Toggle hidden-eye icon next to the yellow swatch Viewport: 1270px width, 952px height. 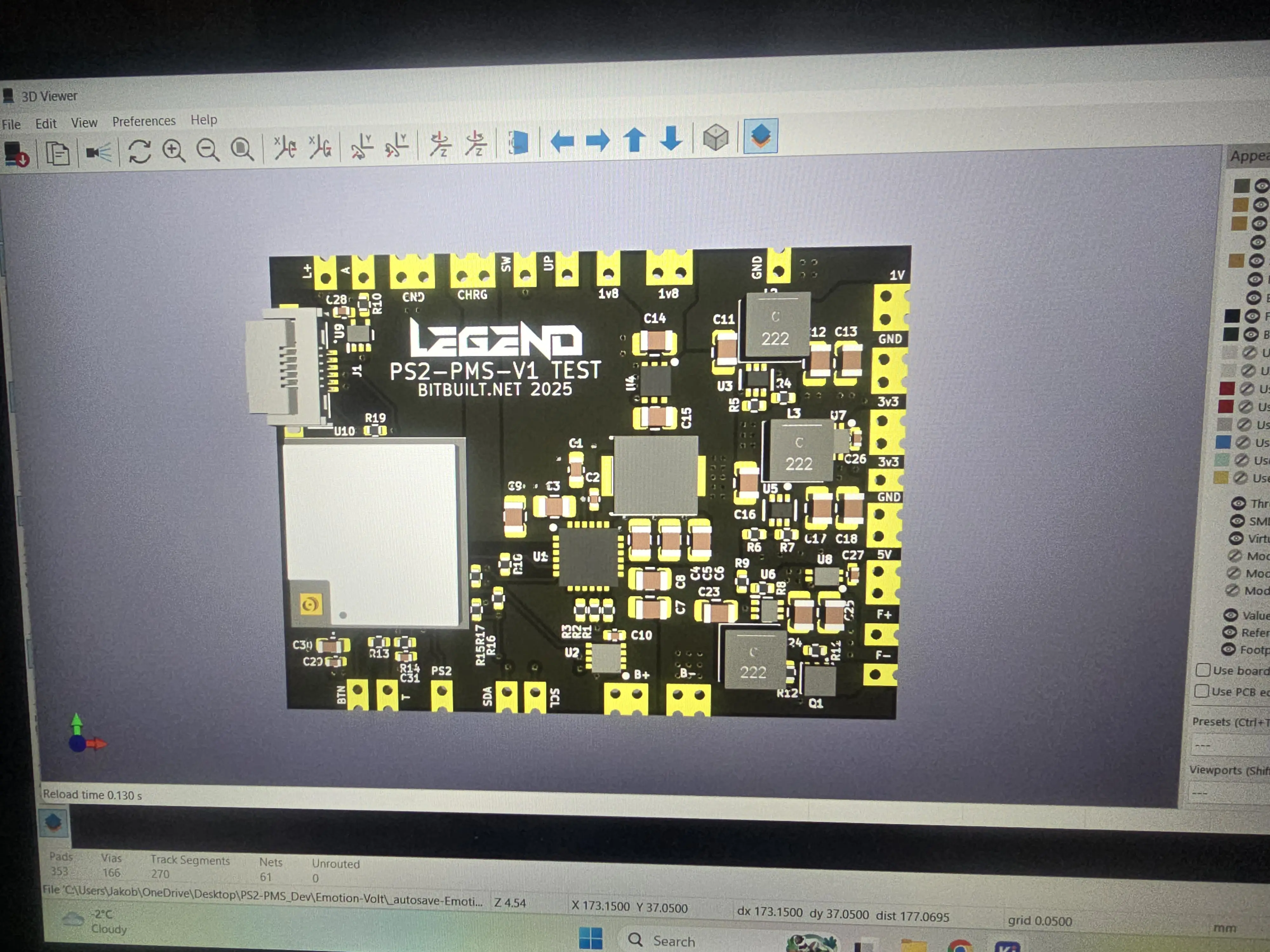[1240, 478]
